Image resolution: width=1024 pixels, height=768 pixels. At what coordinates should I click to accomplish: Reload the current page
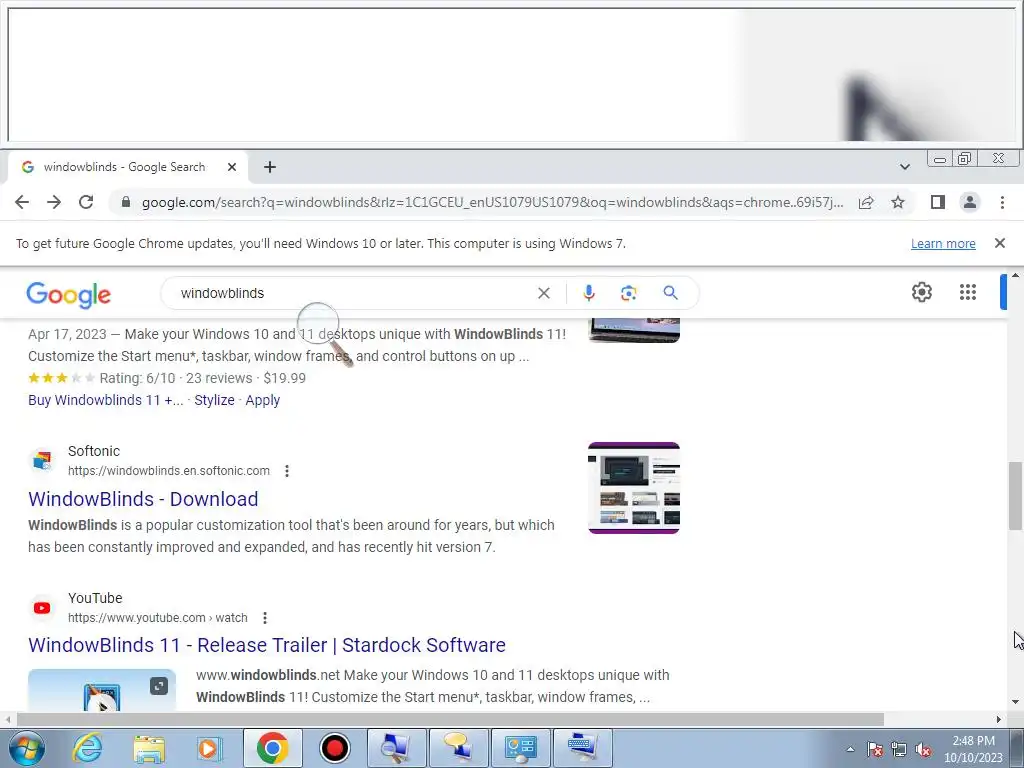[86, 202]
